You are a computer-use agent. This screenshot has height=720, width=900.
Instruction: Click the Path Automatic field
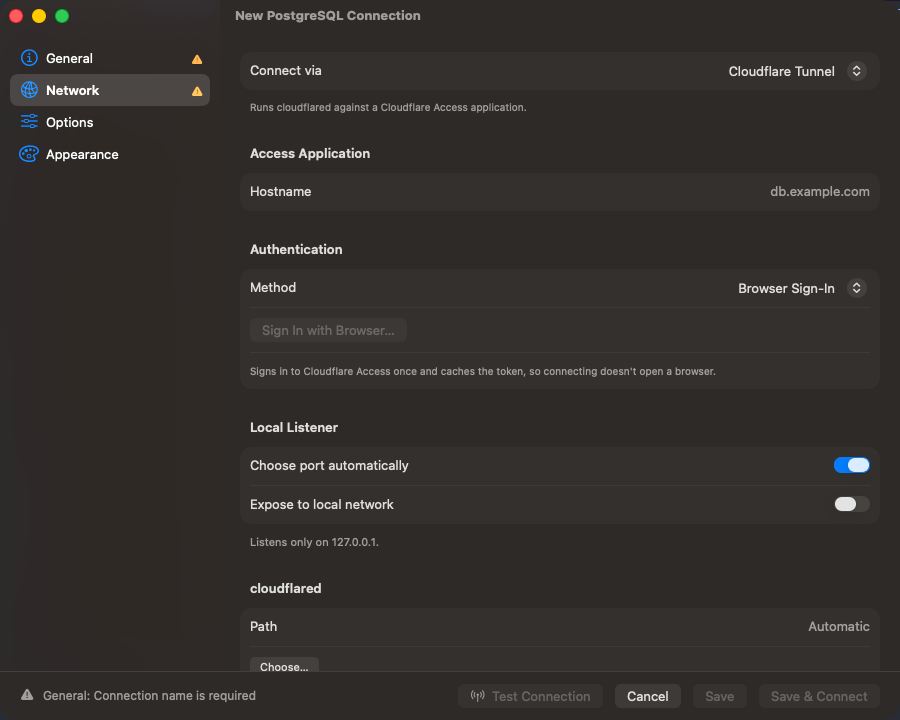[560, 626]
